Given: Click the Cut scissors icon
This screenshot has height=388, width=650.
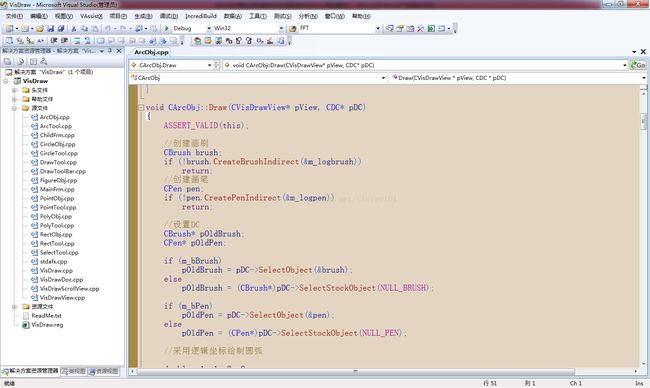Looking at the screenshot, I should (74, 29).
